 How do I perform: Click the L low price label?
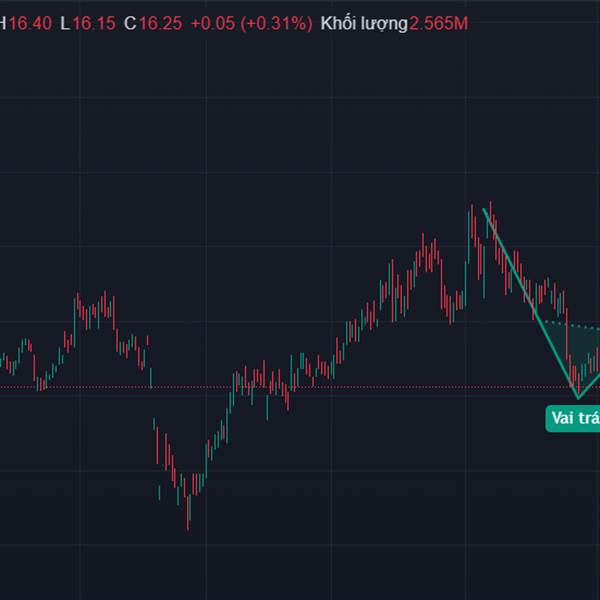point(65,23)
